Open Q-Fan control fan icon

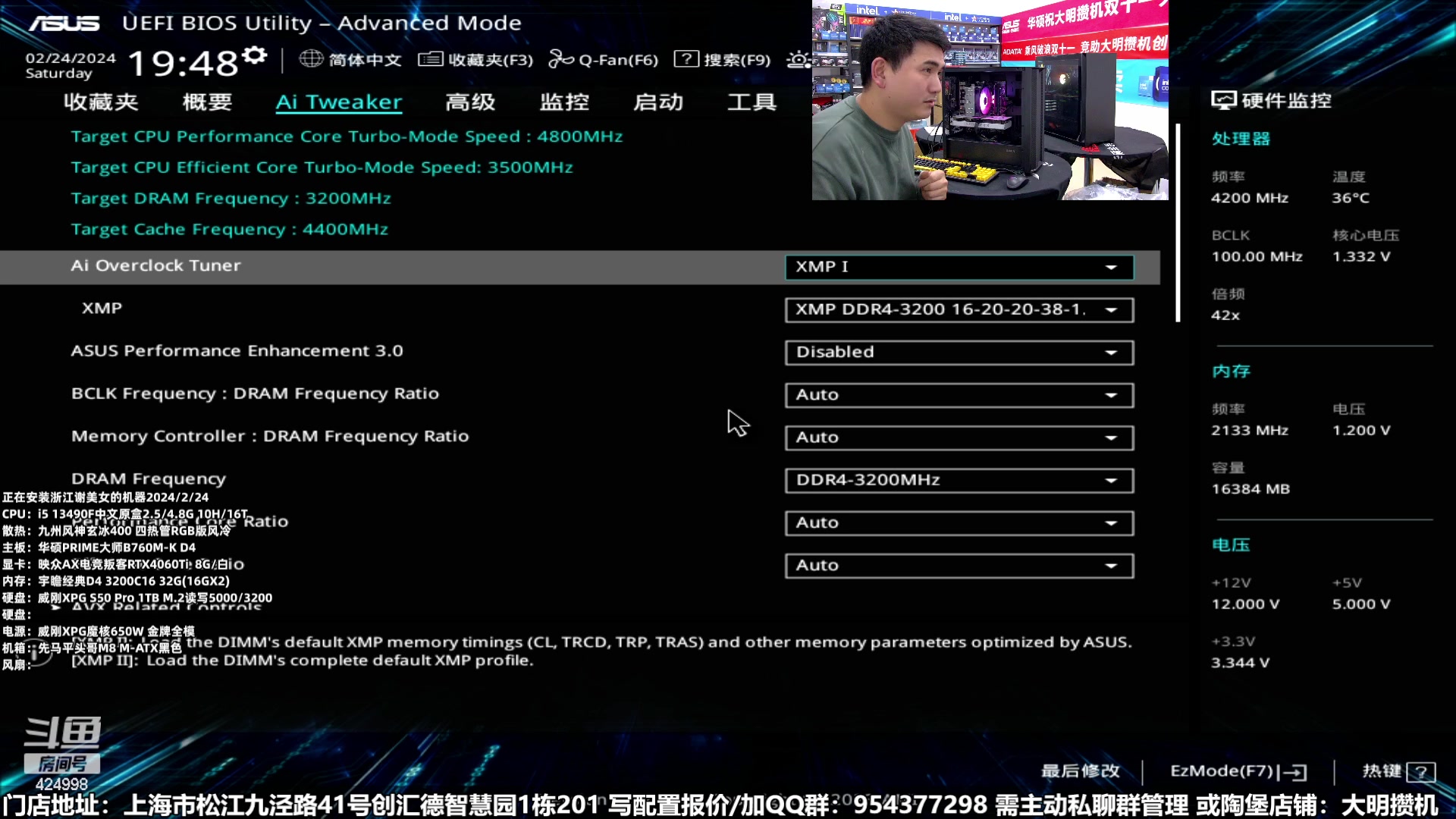pos(560,58)
